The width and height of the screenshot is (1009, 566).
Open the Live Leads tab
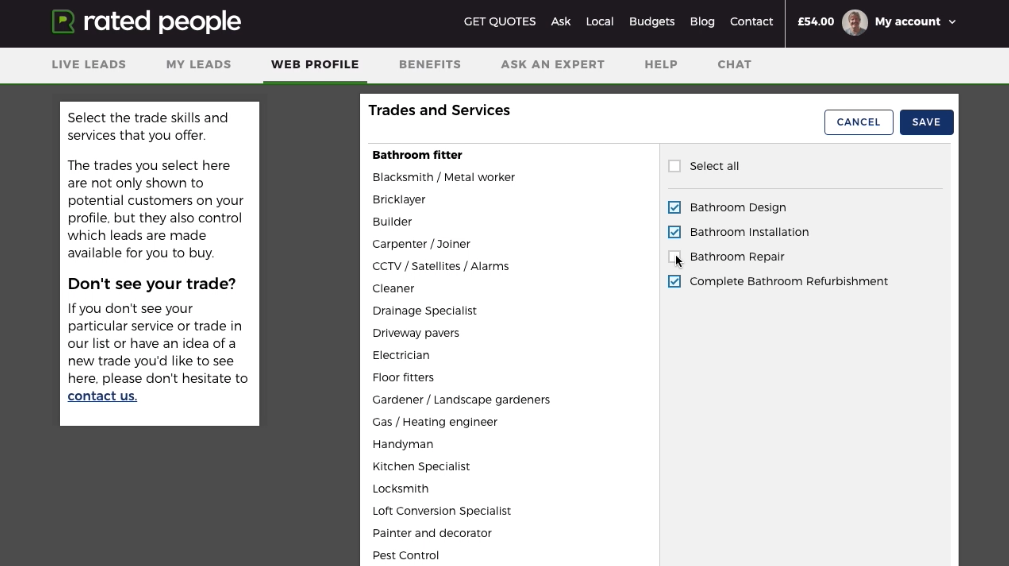pyautogui.click(x=89, y=64)
